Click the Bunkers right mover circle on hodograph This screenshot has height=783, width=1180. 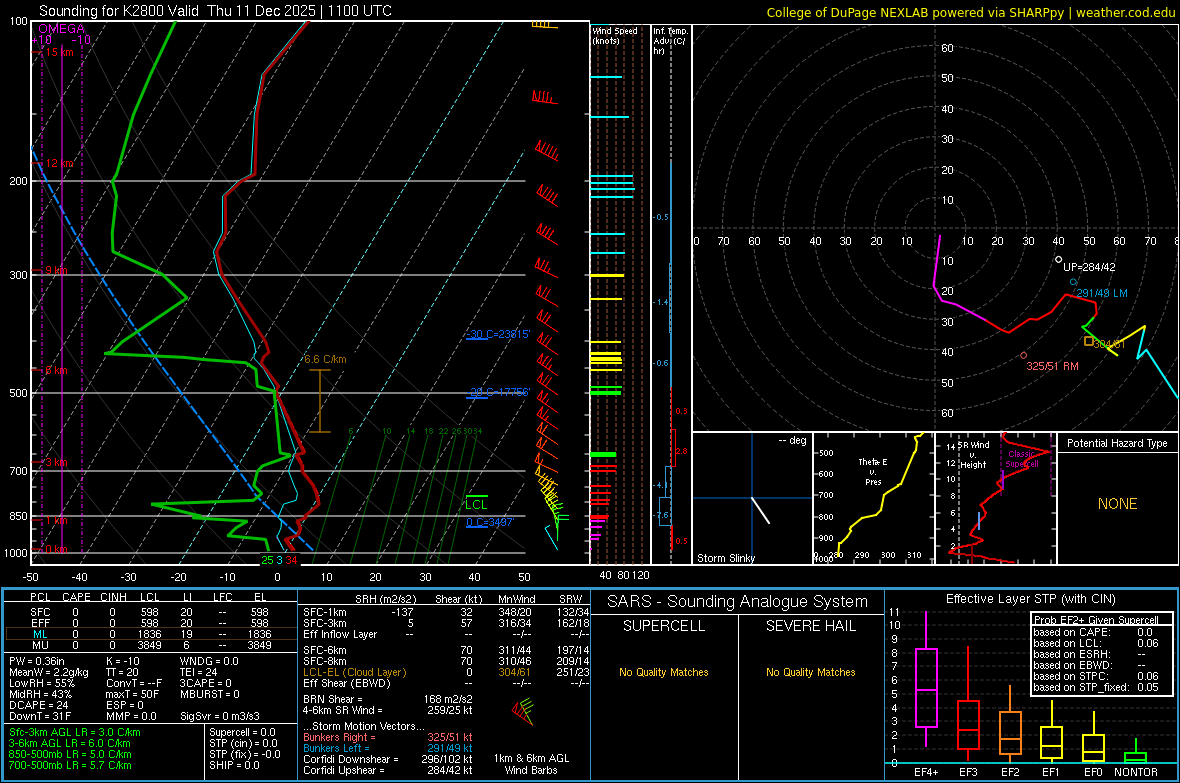(x=1023, y=355)
